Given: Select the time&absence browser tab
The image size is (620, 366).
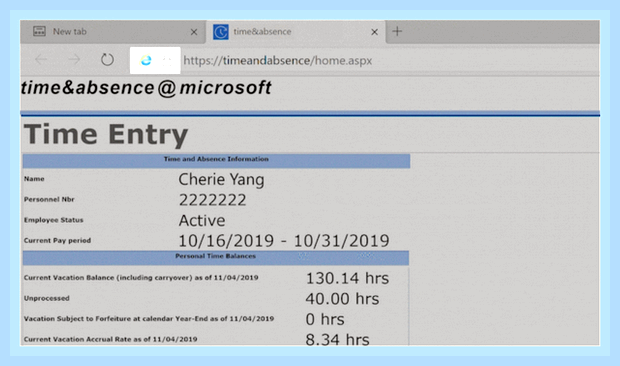Looking at the screenshot, I should click(x=296, y=32).
